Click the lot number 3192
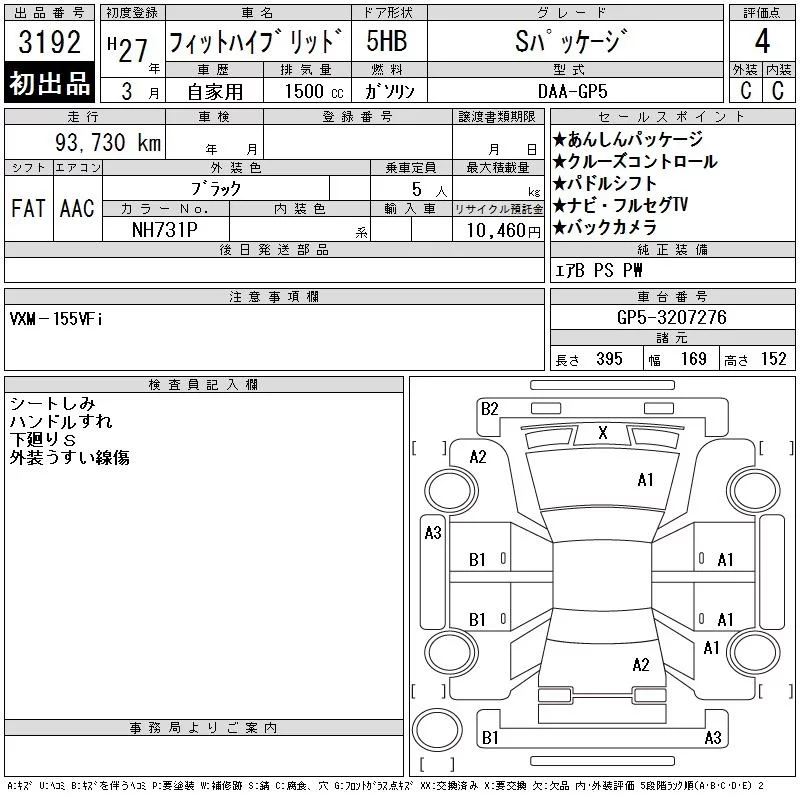This screenshot has height=800, width=800. point(50,44)
